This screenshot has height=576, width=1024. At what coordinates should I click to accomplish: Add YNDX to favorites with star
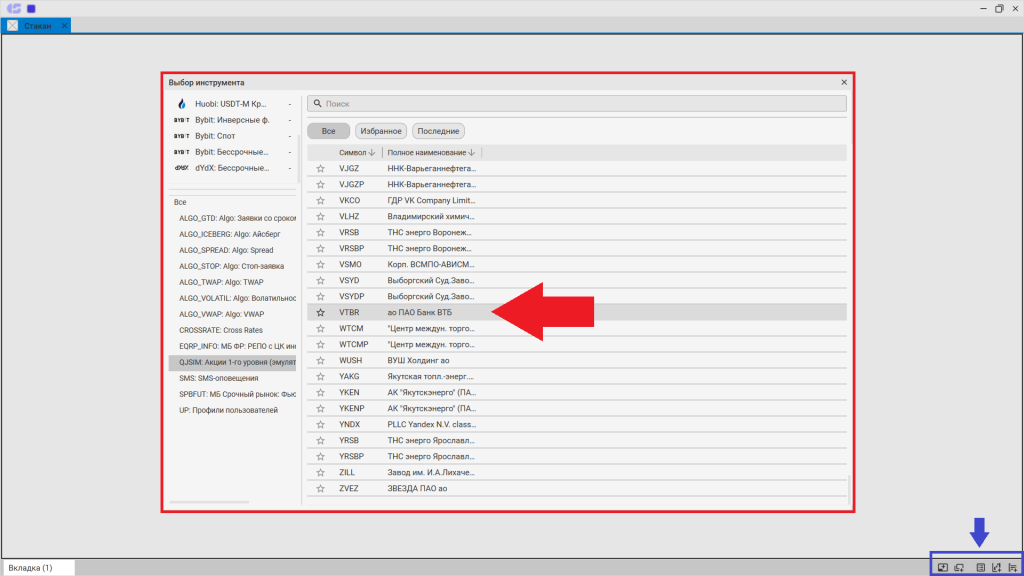[x=321, y=424]
